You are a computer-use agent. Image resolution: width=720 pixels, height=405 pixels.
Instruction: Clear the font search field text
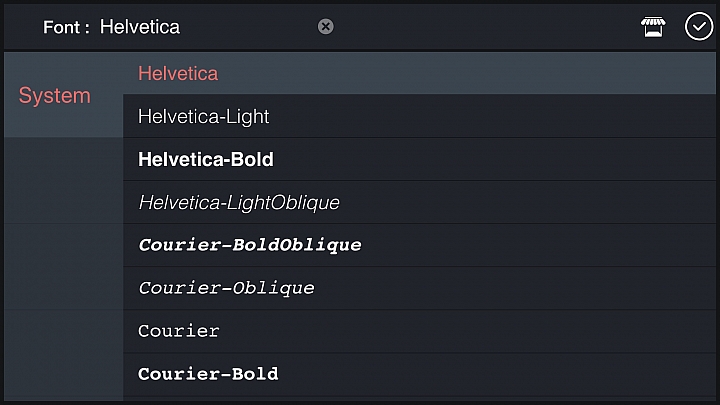[326, 27]
